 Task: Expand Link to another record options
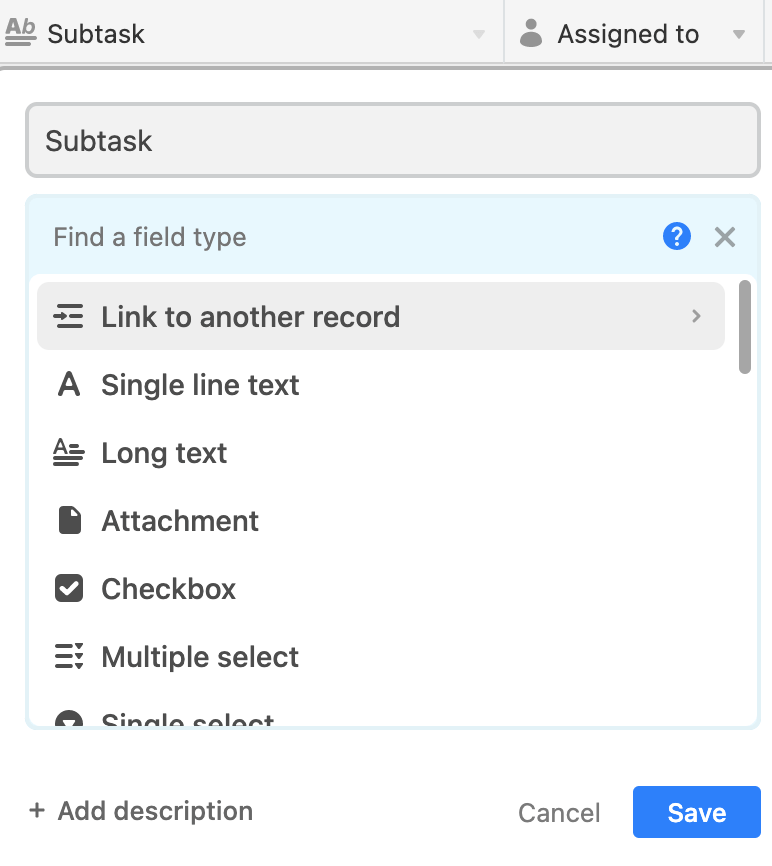[696, 315]
